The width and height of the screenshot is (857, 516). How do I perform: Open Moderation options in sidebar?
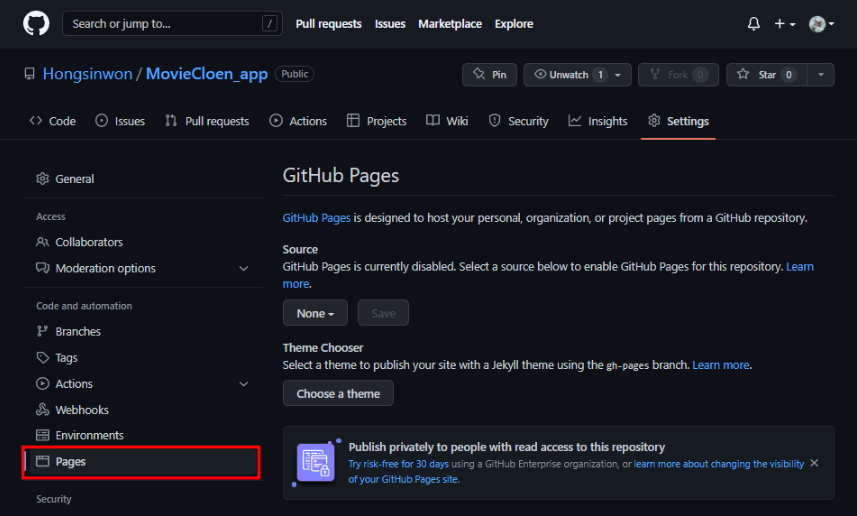tap(142, 268)
